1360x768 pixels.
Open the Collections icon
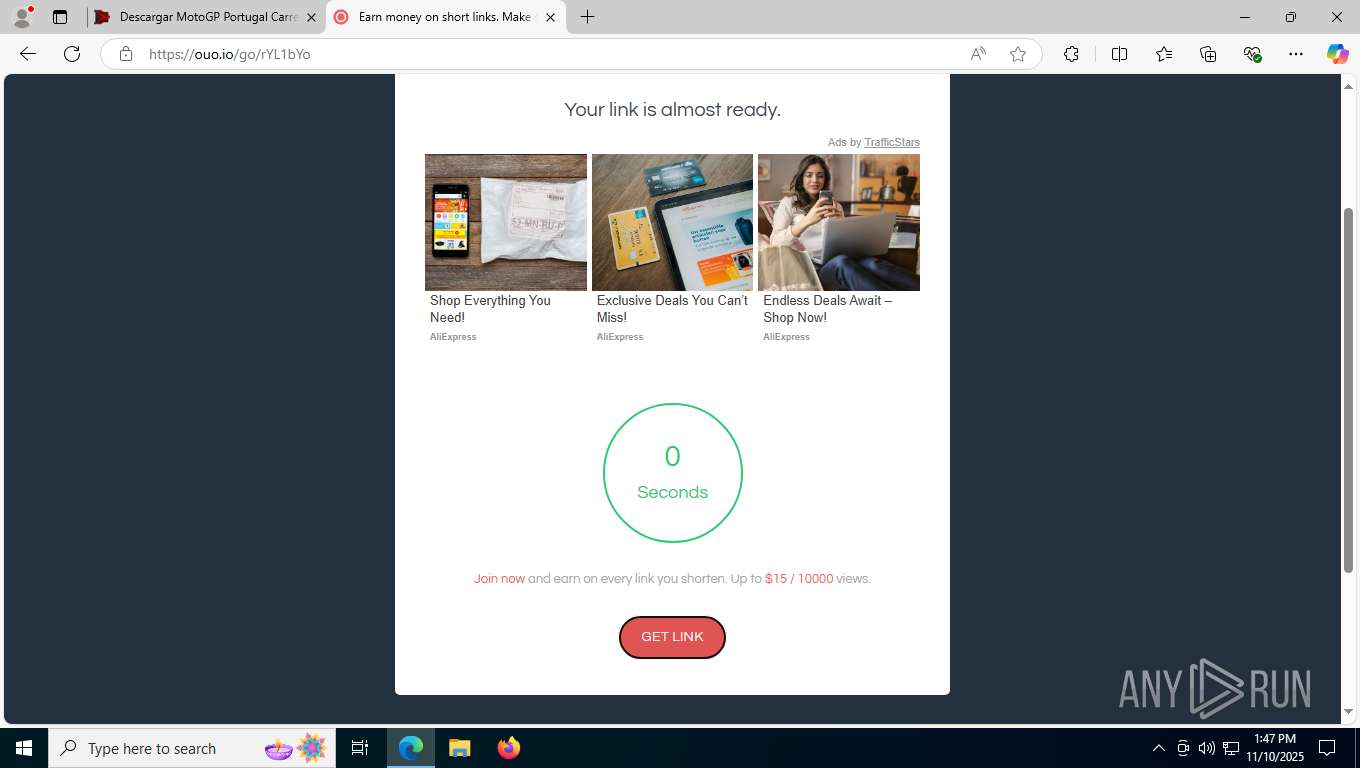[1208, 54]
